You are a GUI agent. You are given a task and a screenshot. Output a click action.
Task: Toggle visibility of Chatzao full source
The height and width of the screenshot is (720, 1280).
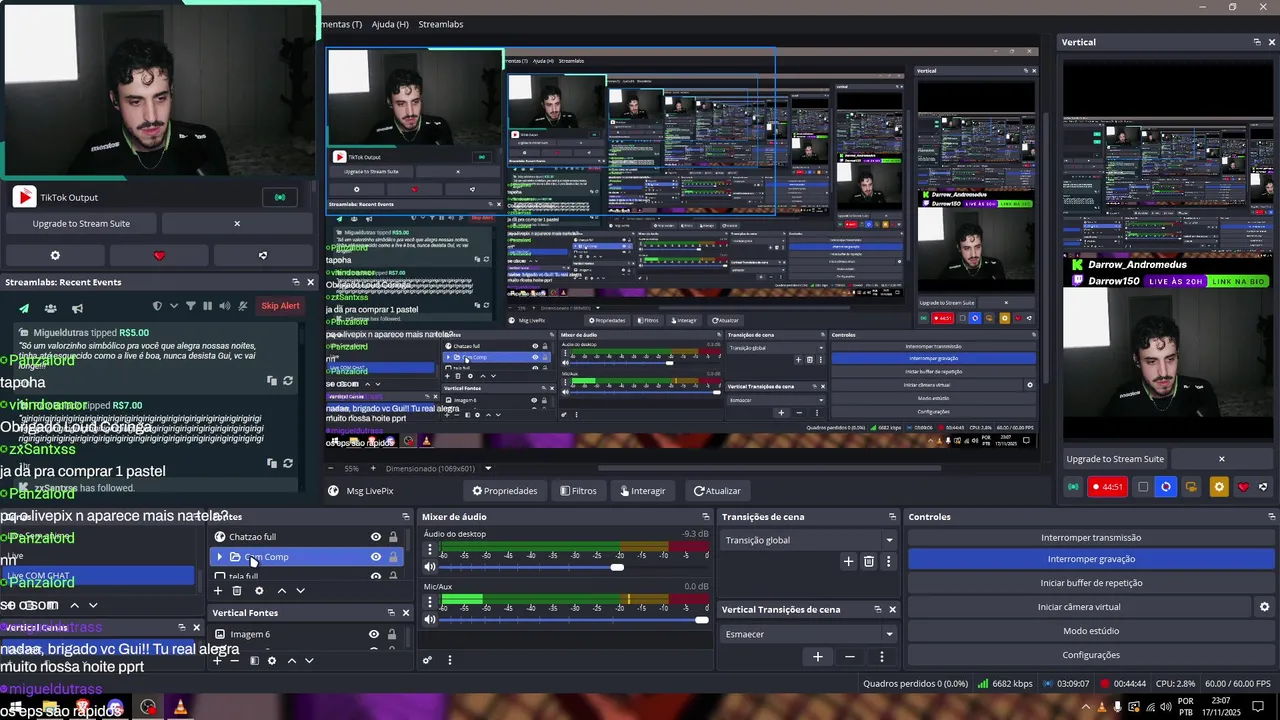click(376, 537)
